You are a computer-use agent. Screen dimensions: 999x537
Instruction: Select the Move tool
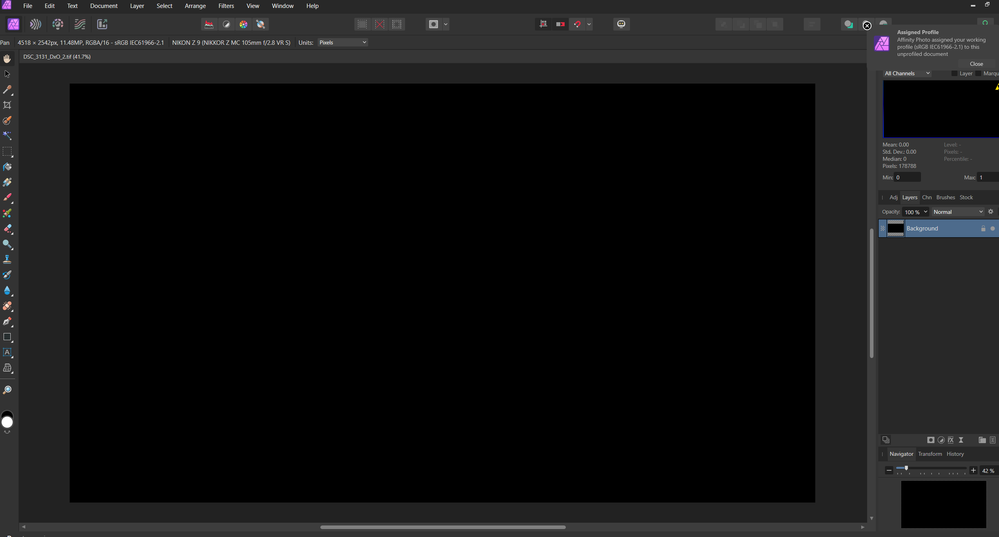click(x=8, y=74)
